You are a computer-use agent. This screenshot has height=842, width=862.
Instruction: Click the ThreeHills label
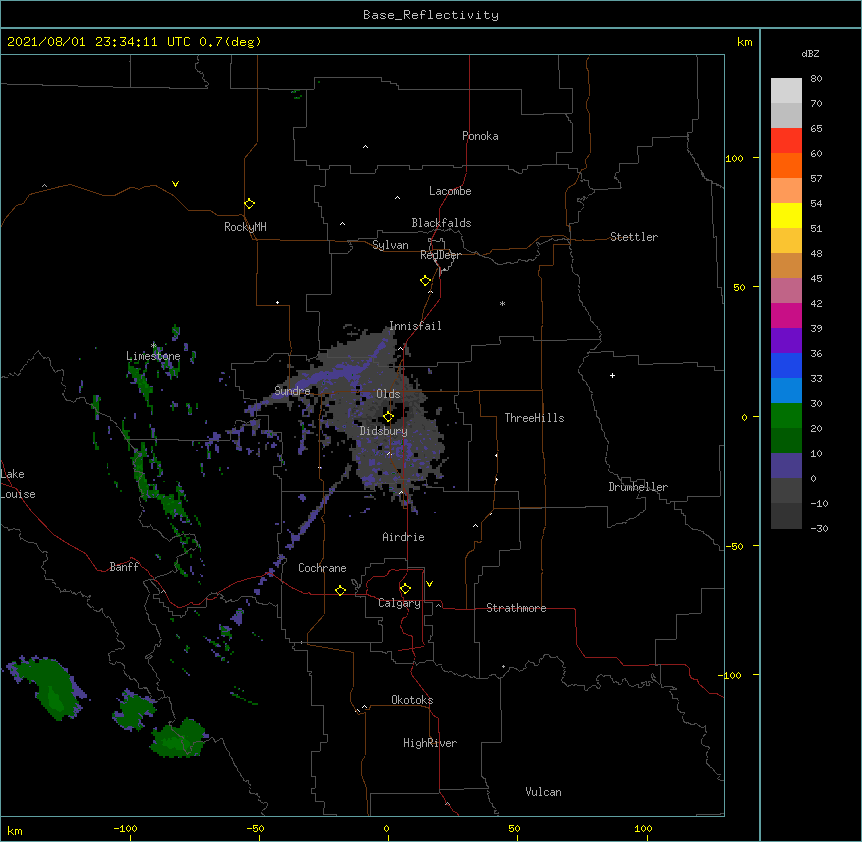pos(534,418)
